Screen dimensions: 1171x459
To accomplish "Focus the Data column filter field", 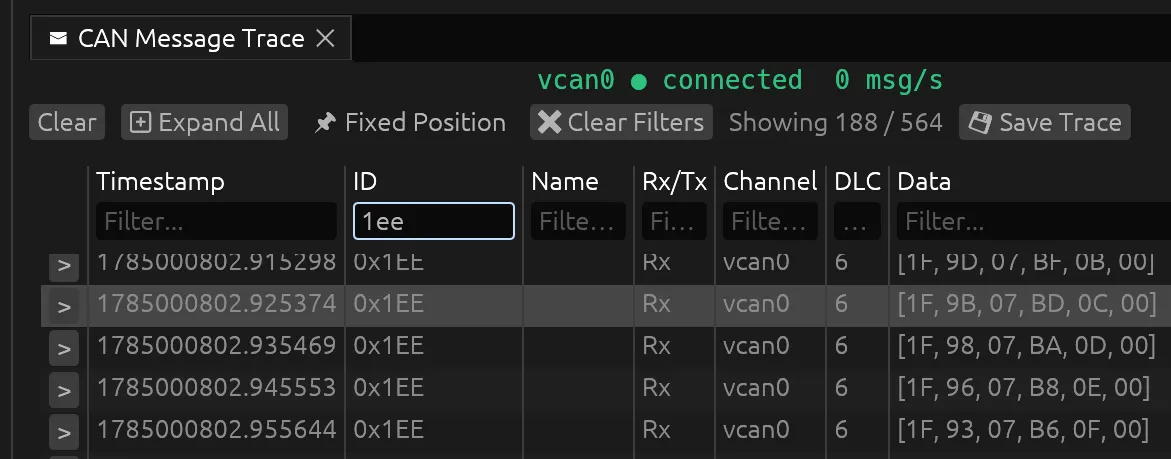I will (1034, 222).
